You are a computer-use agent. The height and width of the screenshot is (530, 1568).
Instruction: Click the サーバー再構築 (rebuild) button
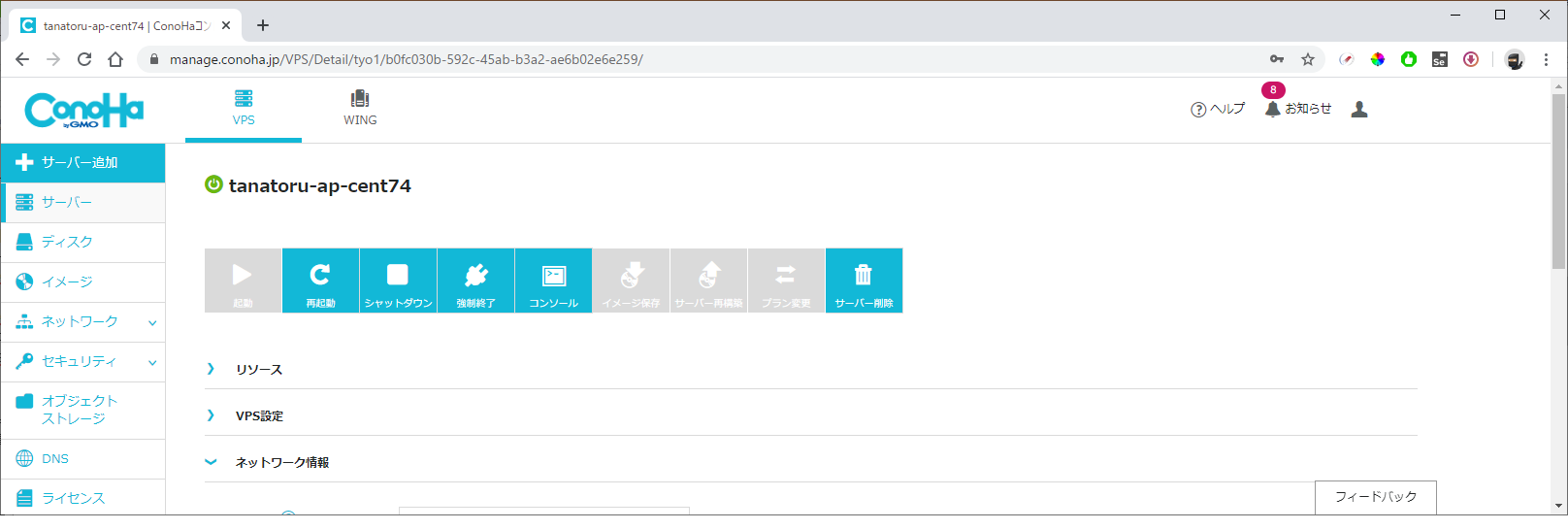708,281
